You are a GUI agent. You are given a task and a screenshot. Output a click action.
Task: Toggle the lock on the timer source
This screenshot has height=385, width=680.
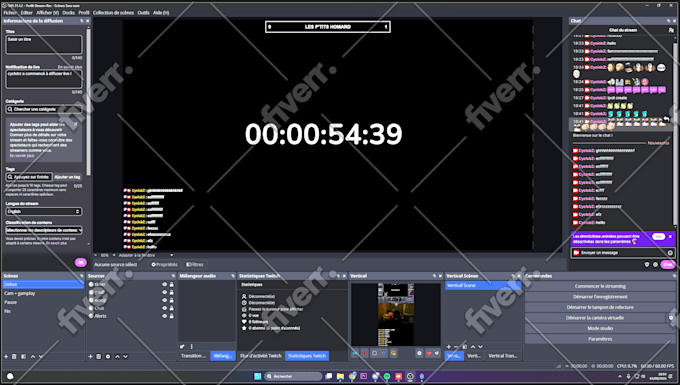(171, 284)
